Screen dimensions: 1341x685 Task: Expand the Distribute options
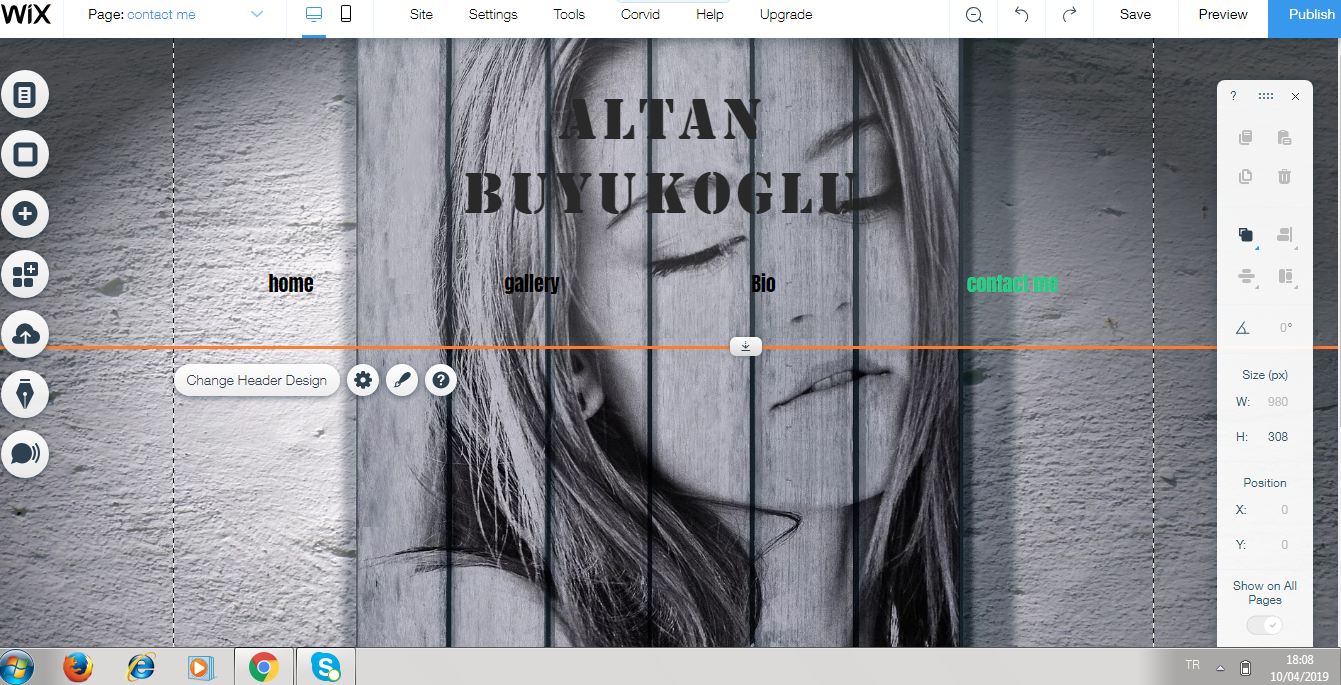(1247, 277)
